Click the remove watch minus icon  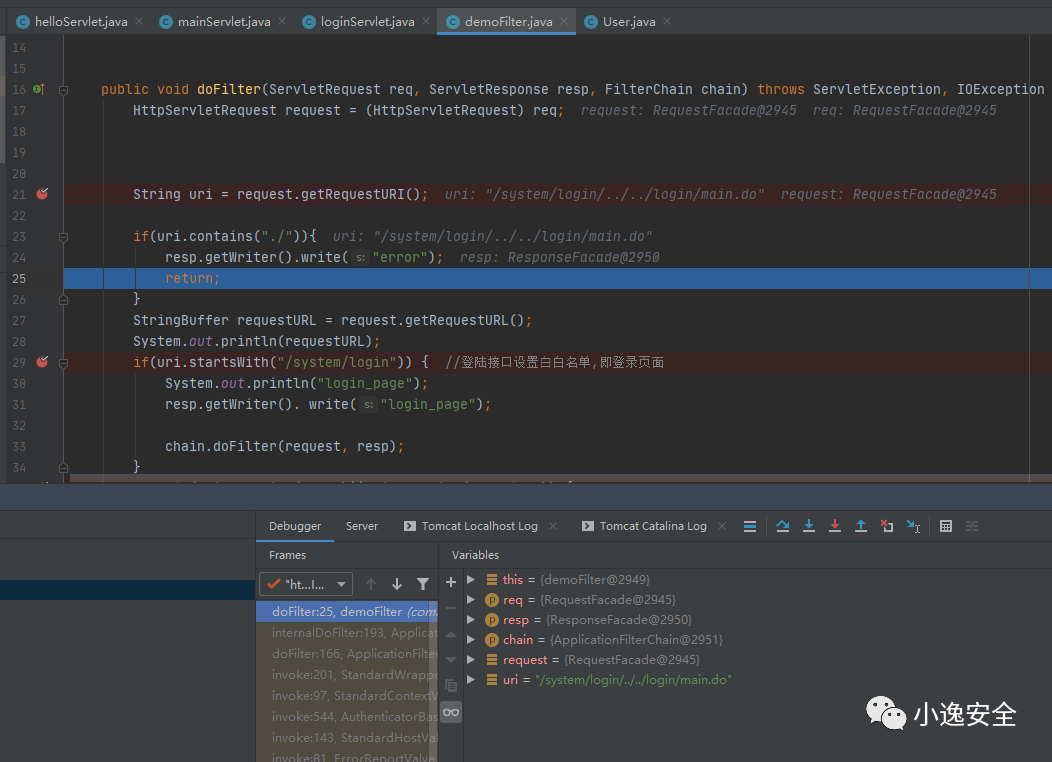451,608
